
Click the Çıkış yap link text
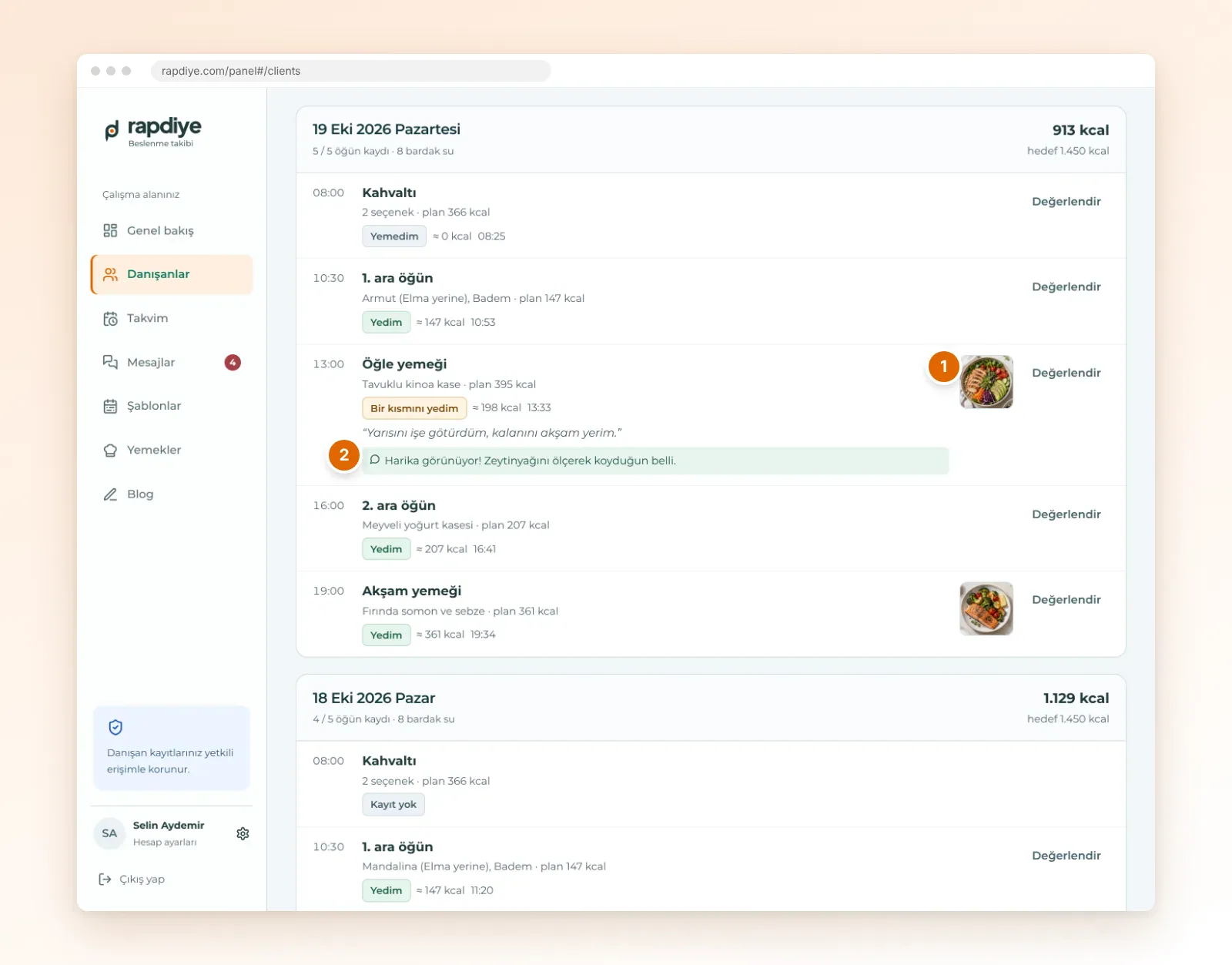pyautogui.click(x=142, y=880)
